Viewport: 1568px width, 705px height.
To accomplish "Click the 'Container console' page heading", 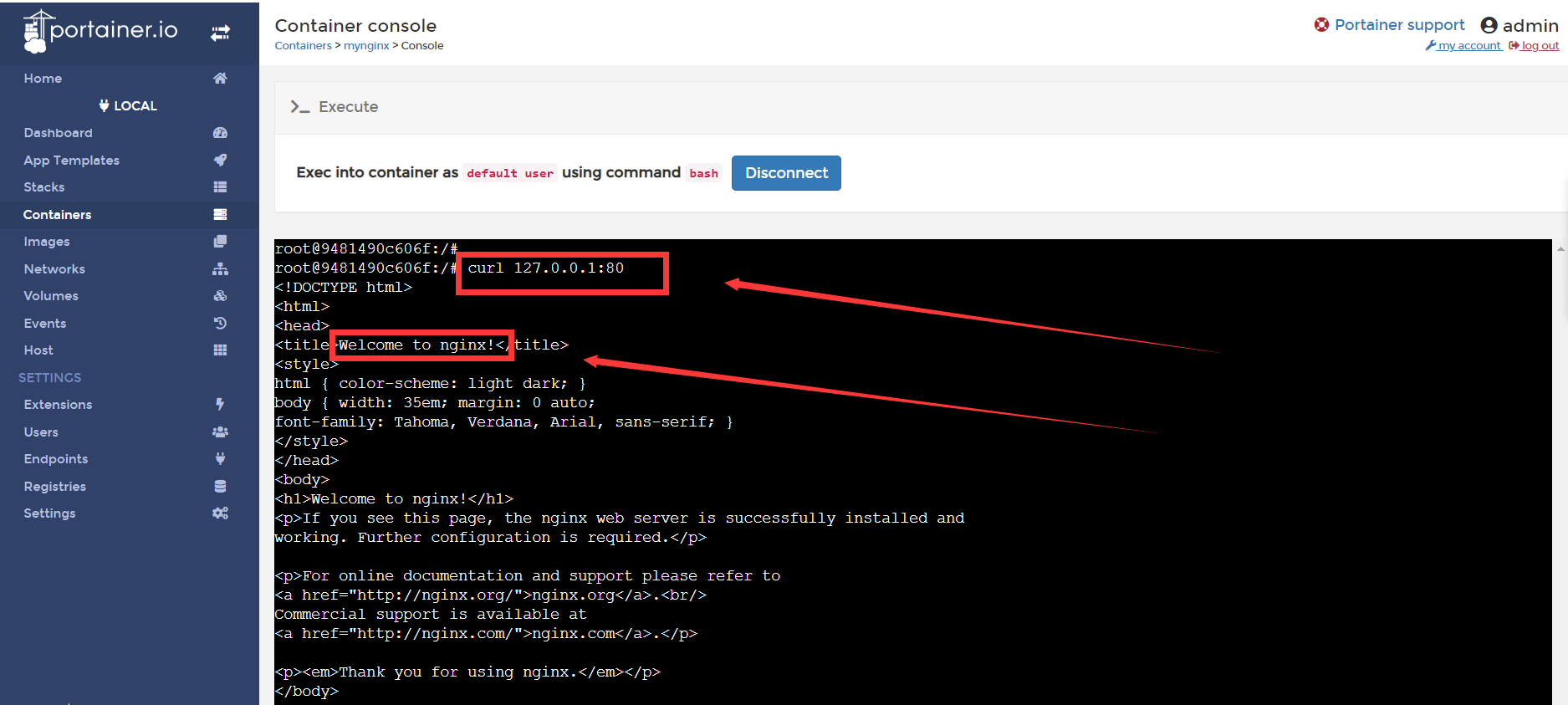I will (x=355, y=25).
